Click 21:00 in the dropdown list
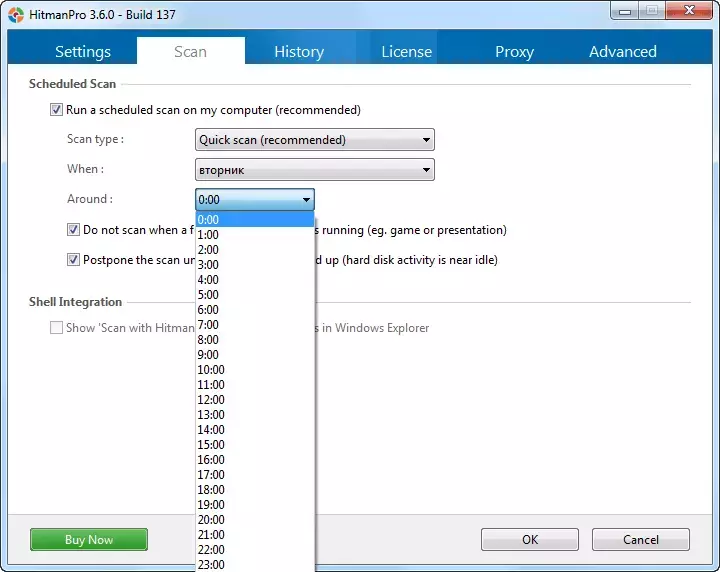The image size is (720, 572). coord(255,534)
